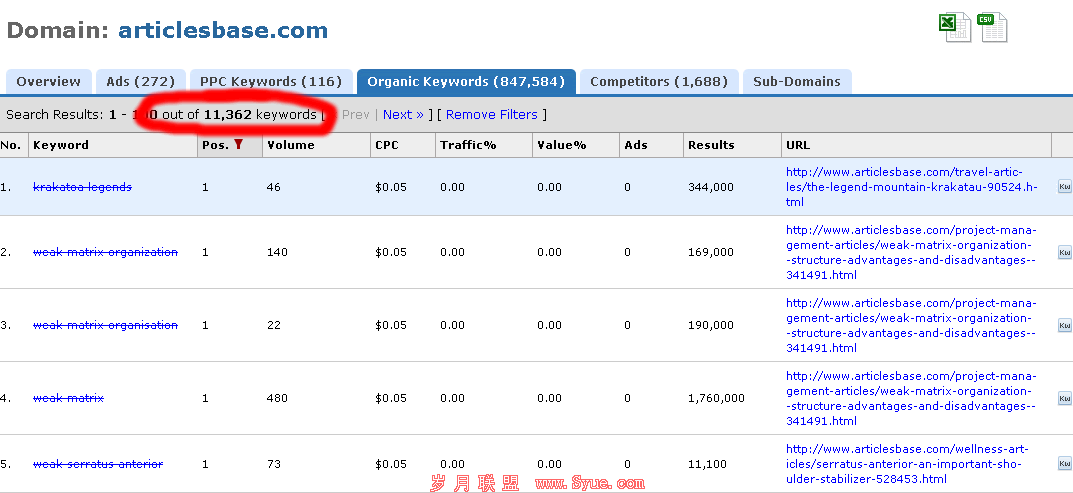Click the Remove Filters link
The image size is (1073, 493).
point(491,115)
